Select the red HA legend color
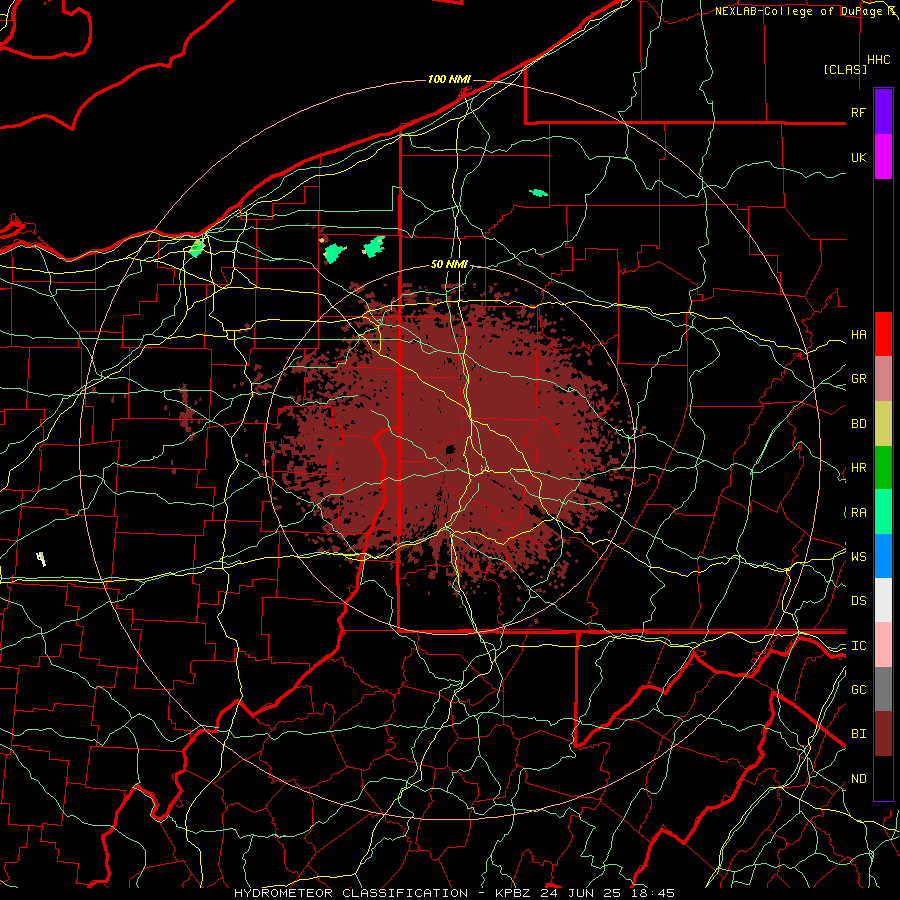This screenshot has height=900, width=900. click(883, 334)
